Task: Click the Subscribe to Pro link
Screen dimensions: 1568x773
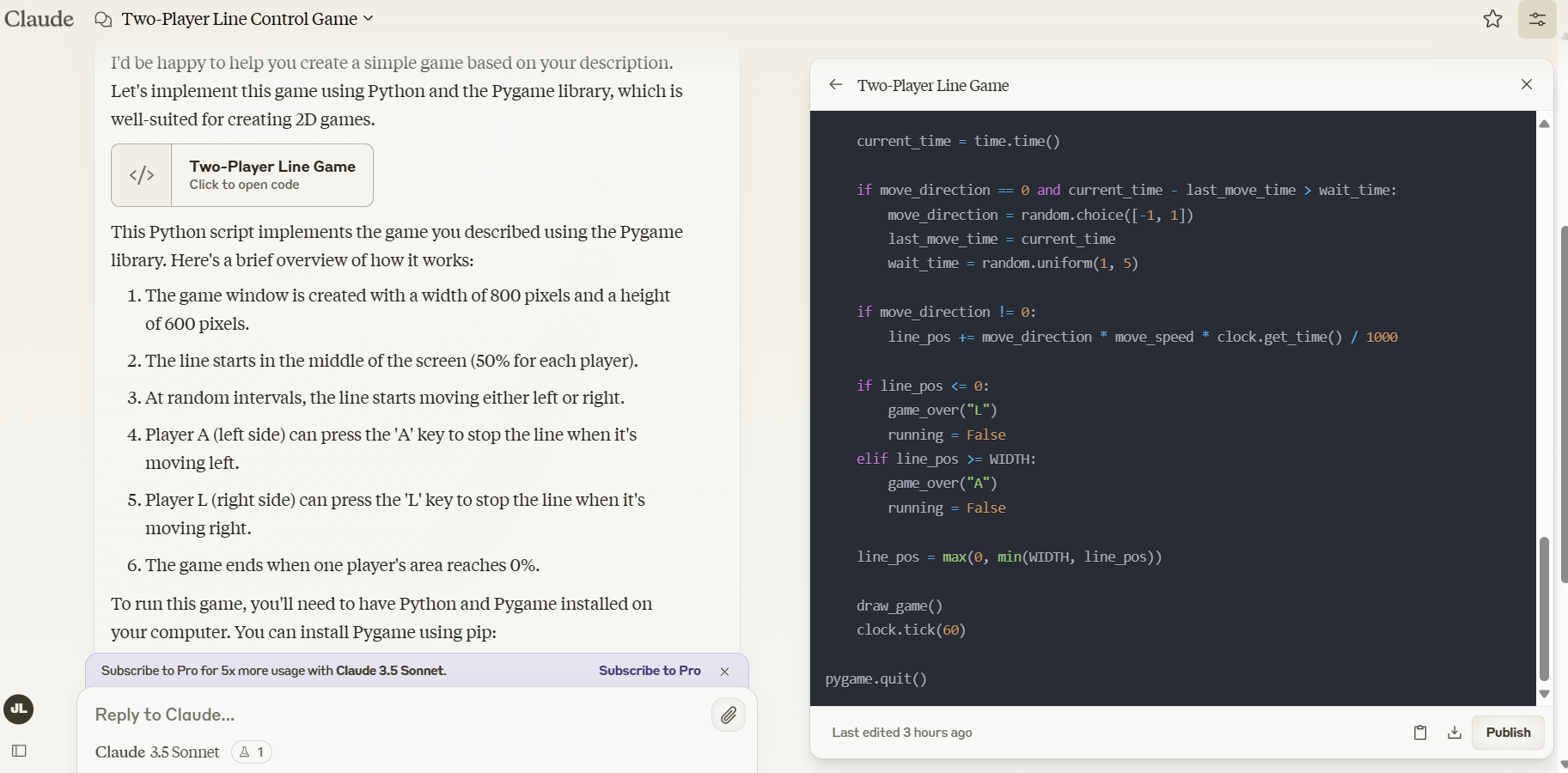Action: (x=650, y=671)
